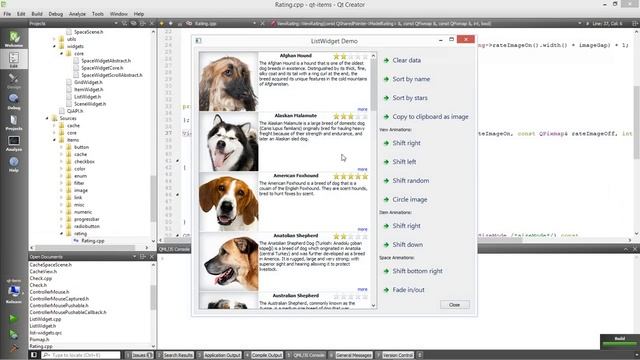Open Projects mode in the sidebar
This screenshot has width=640, height=360.
point(14,122)
